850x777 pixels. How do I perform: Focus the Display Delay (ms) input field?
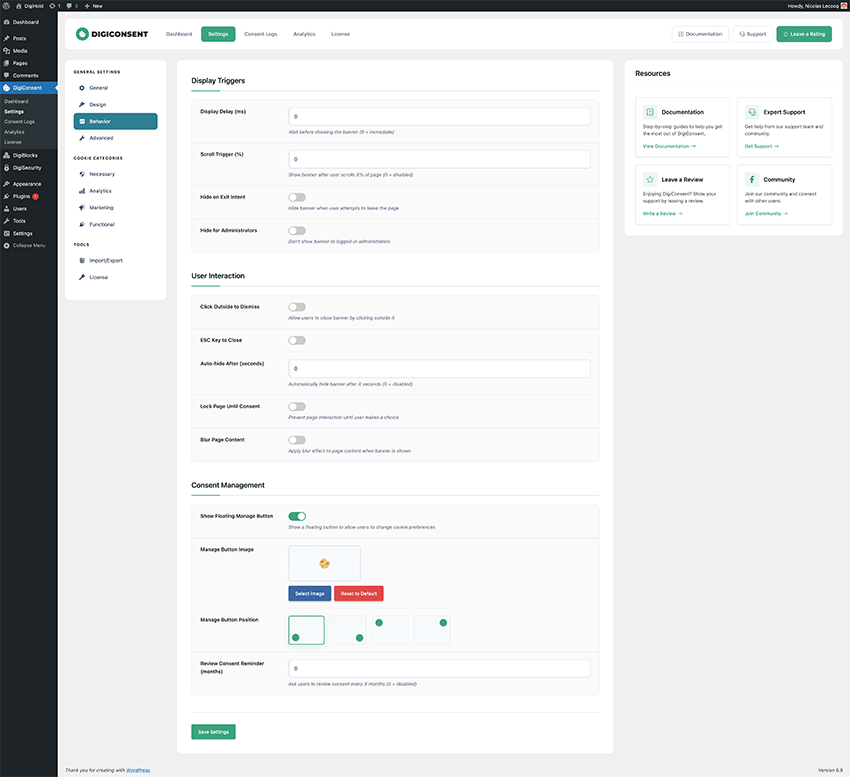[x=439, y=117]
